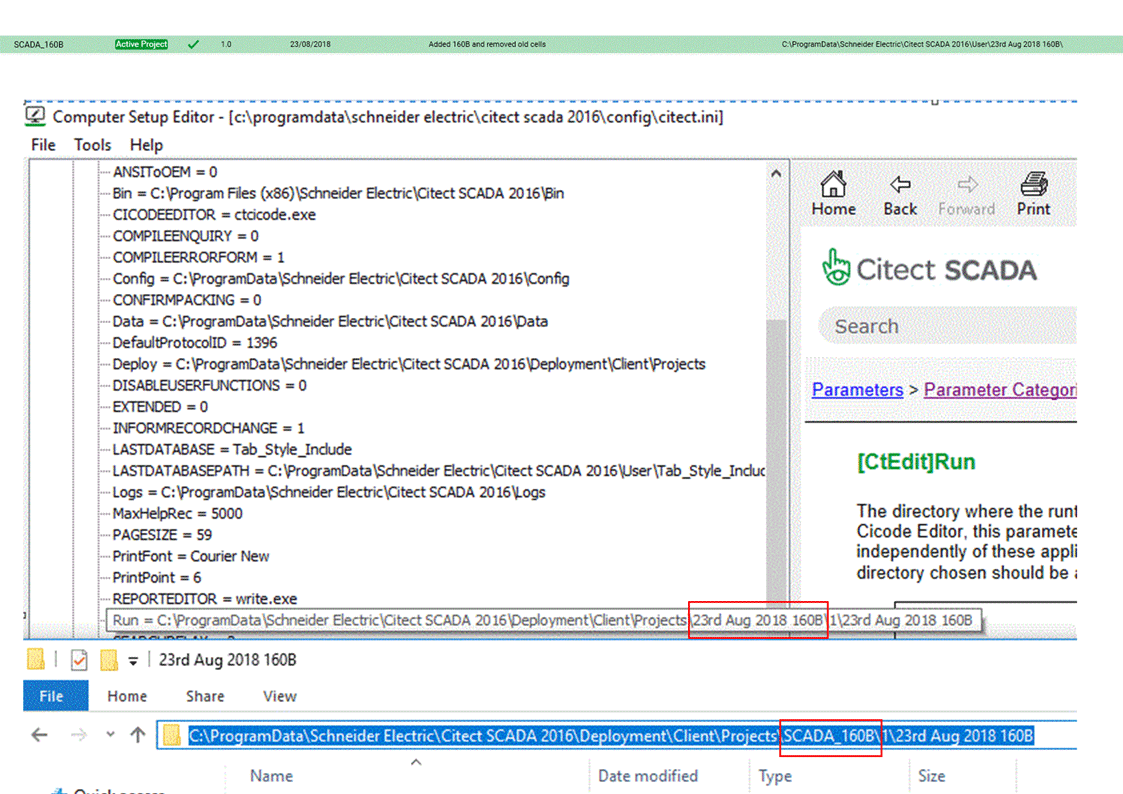Click the SCADA_160B project name
The width and height of the screenshot is (1123, 794).
coord(39,44)
